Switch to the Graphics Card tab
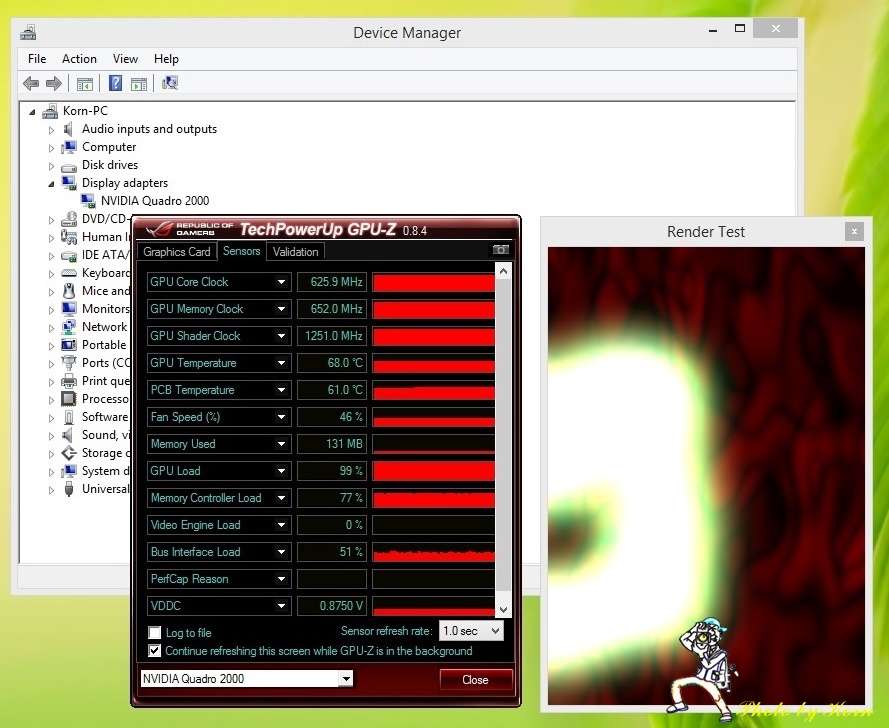Image resolution: width=889 pixels, height=728 pixels. (x=176, y=252)
